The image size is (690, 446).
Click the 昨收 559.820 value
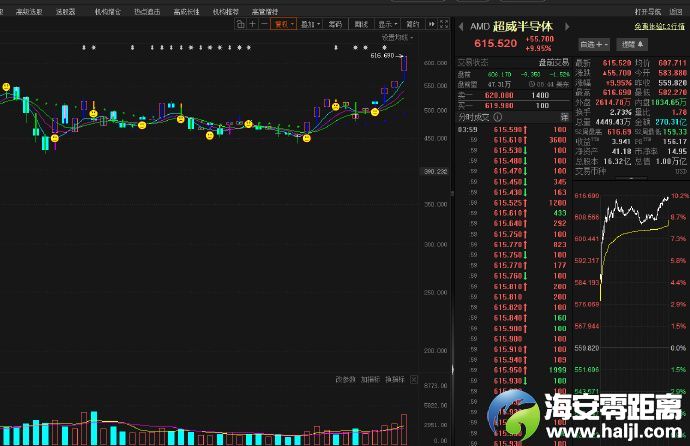(x=672, y=83)
